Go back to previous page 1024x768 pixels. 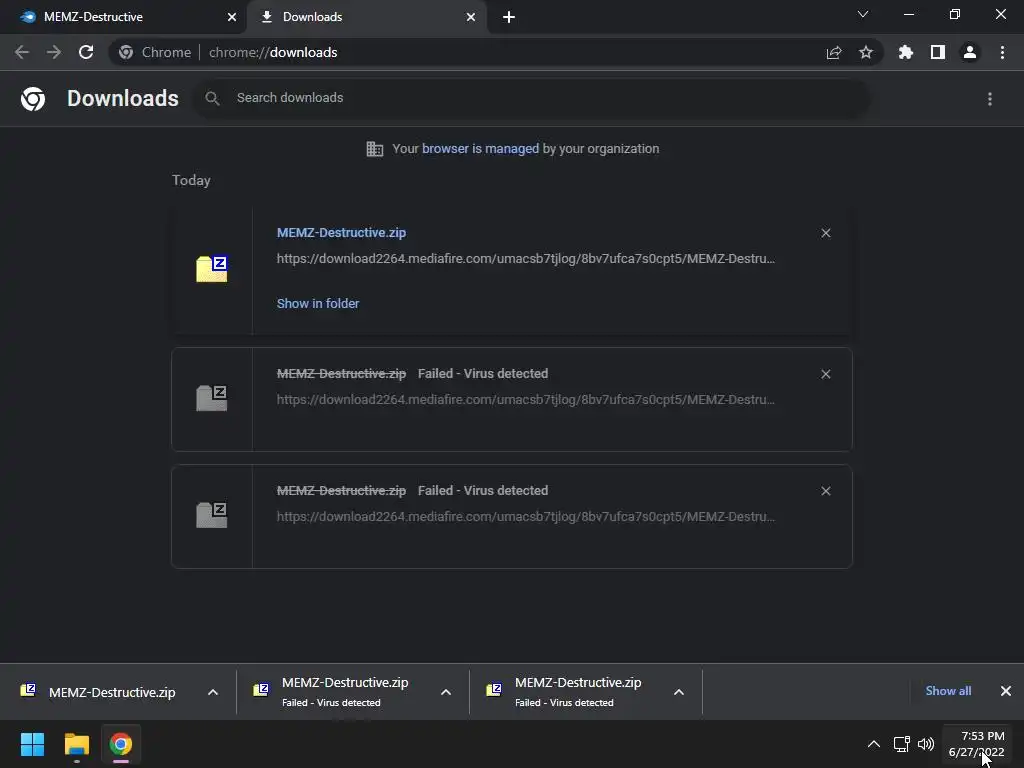click(22, 52)
